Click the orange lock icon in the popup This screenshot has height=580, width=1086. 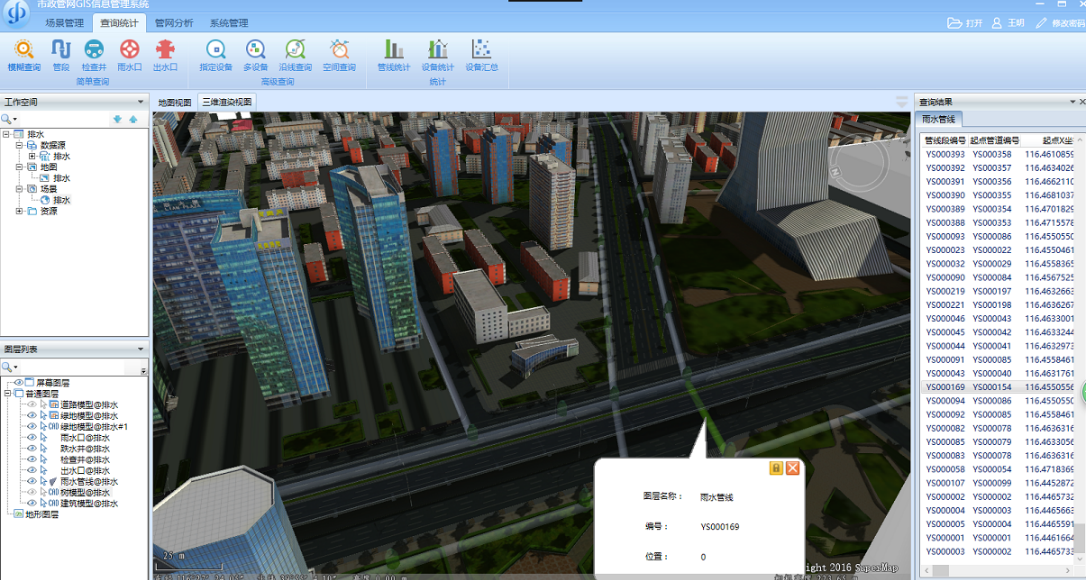(x=776, y=468)
